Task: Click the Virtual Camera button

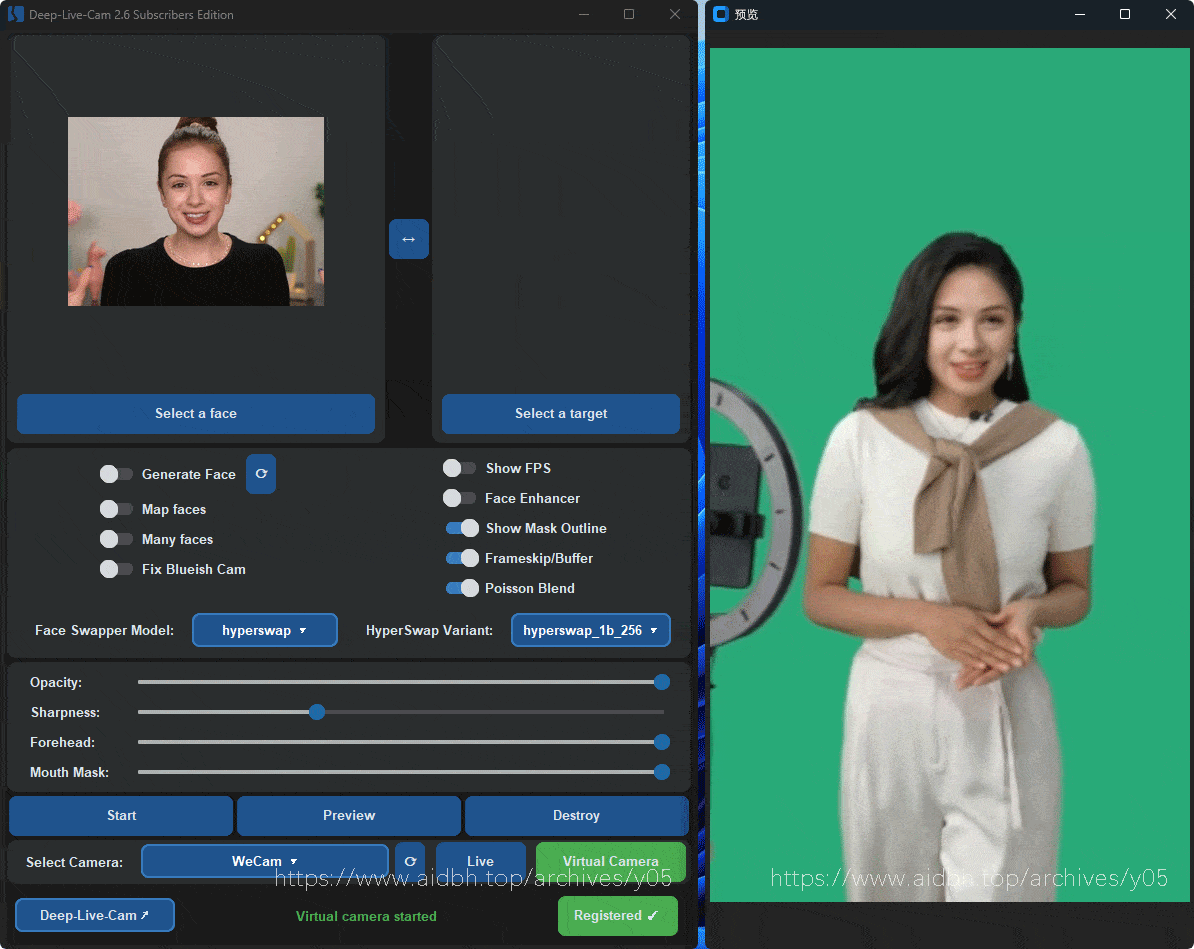Action: tap(610, 861)
